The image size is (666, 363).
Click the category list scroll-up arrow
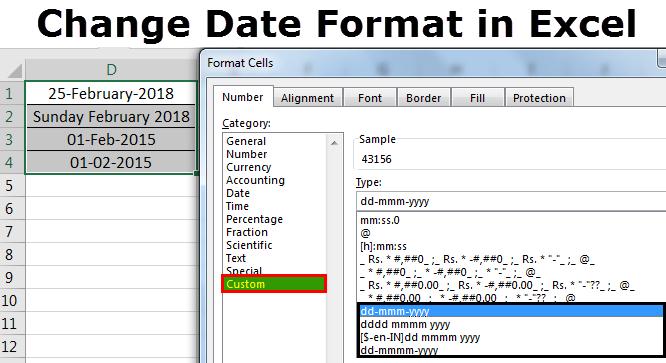pyautogui.click(x=334, y=143)
